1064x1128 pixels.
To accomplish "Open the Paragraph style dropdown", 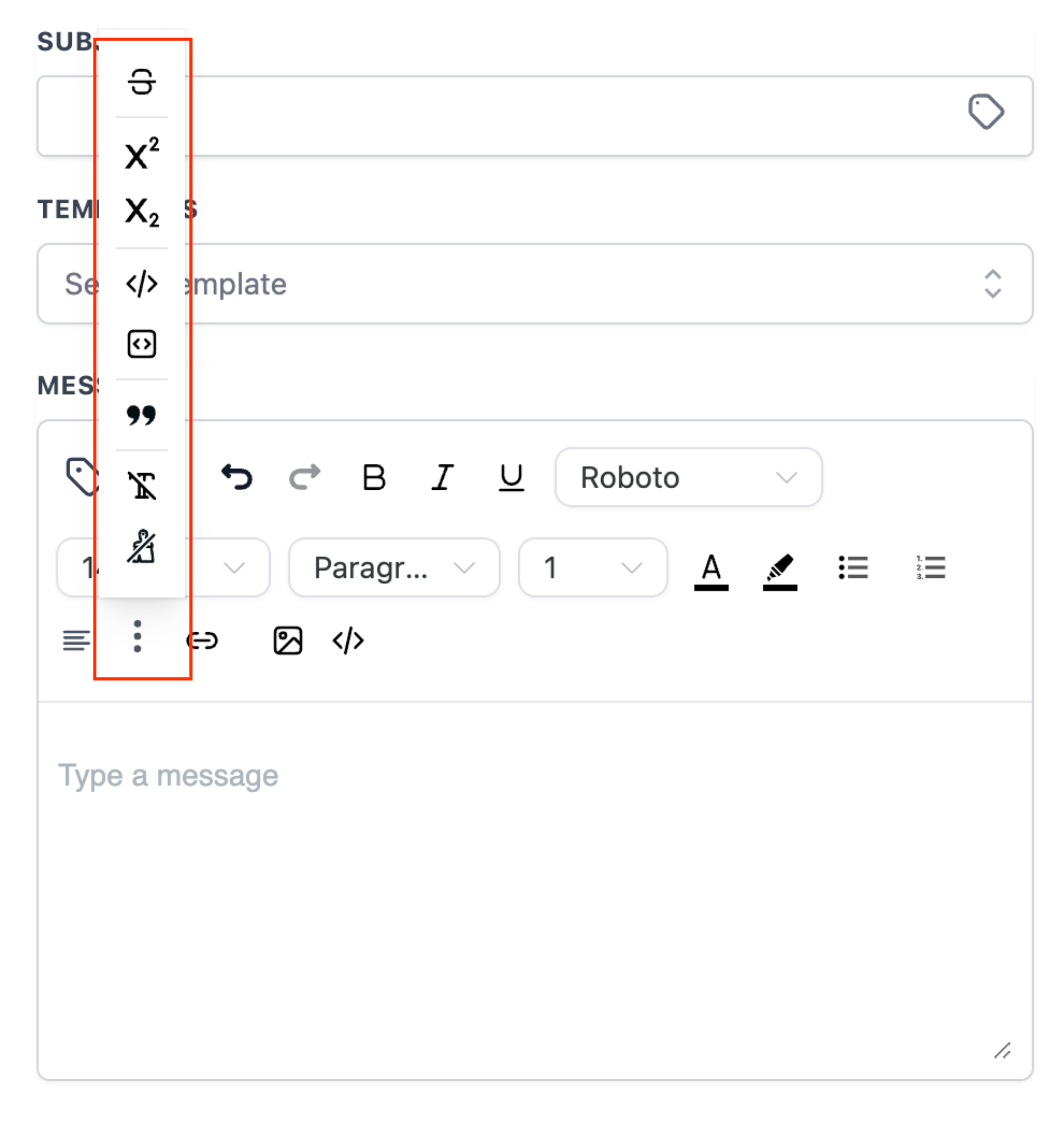I will 394,568.
